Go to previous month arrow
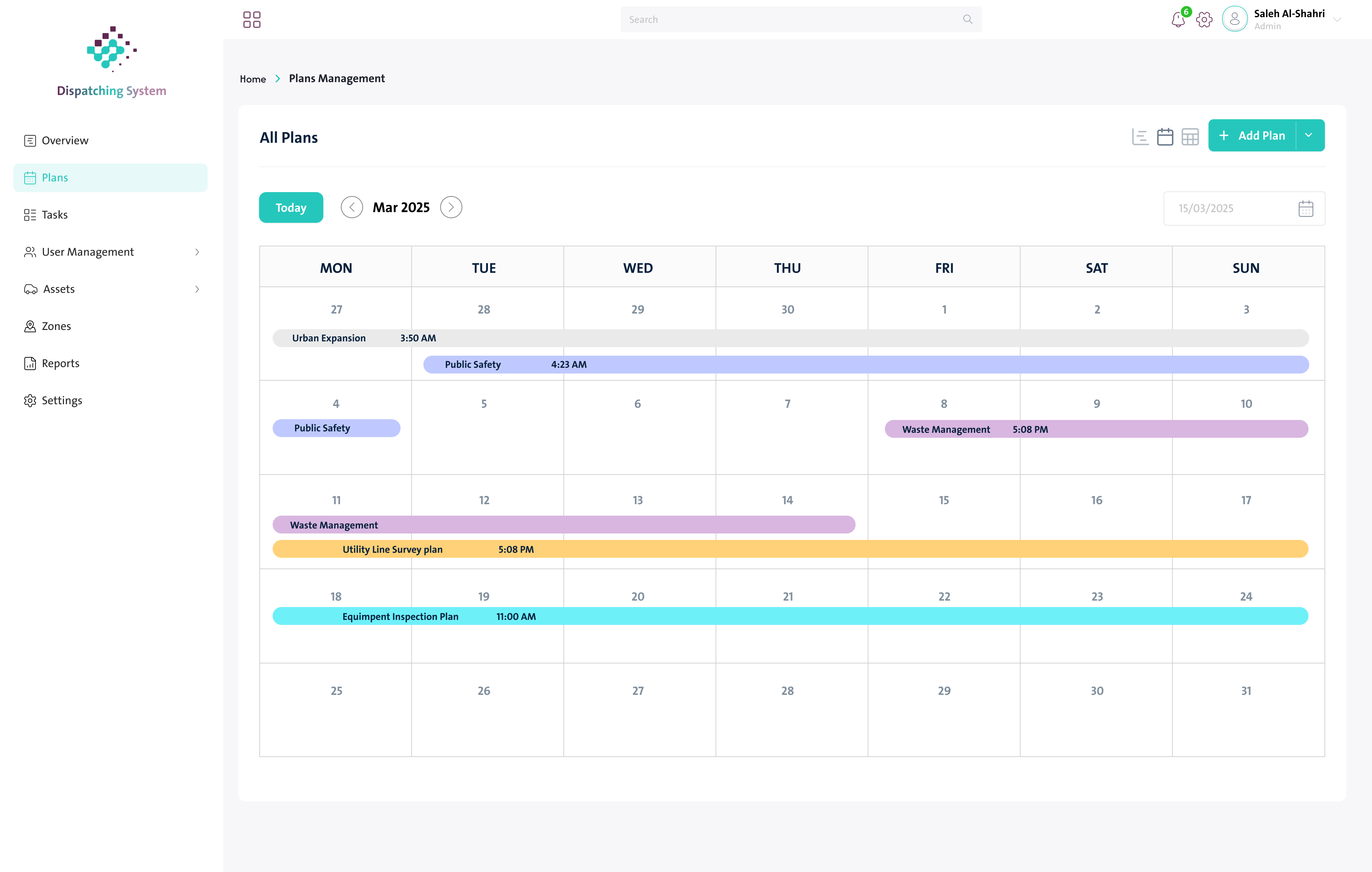Screen dimensions: 1372x872 (351, 207)
